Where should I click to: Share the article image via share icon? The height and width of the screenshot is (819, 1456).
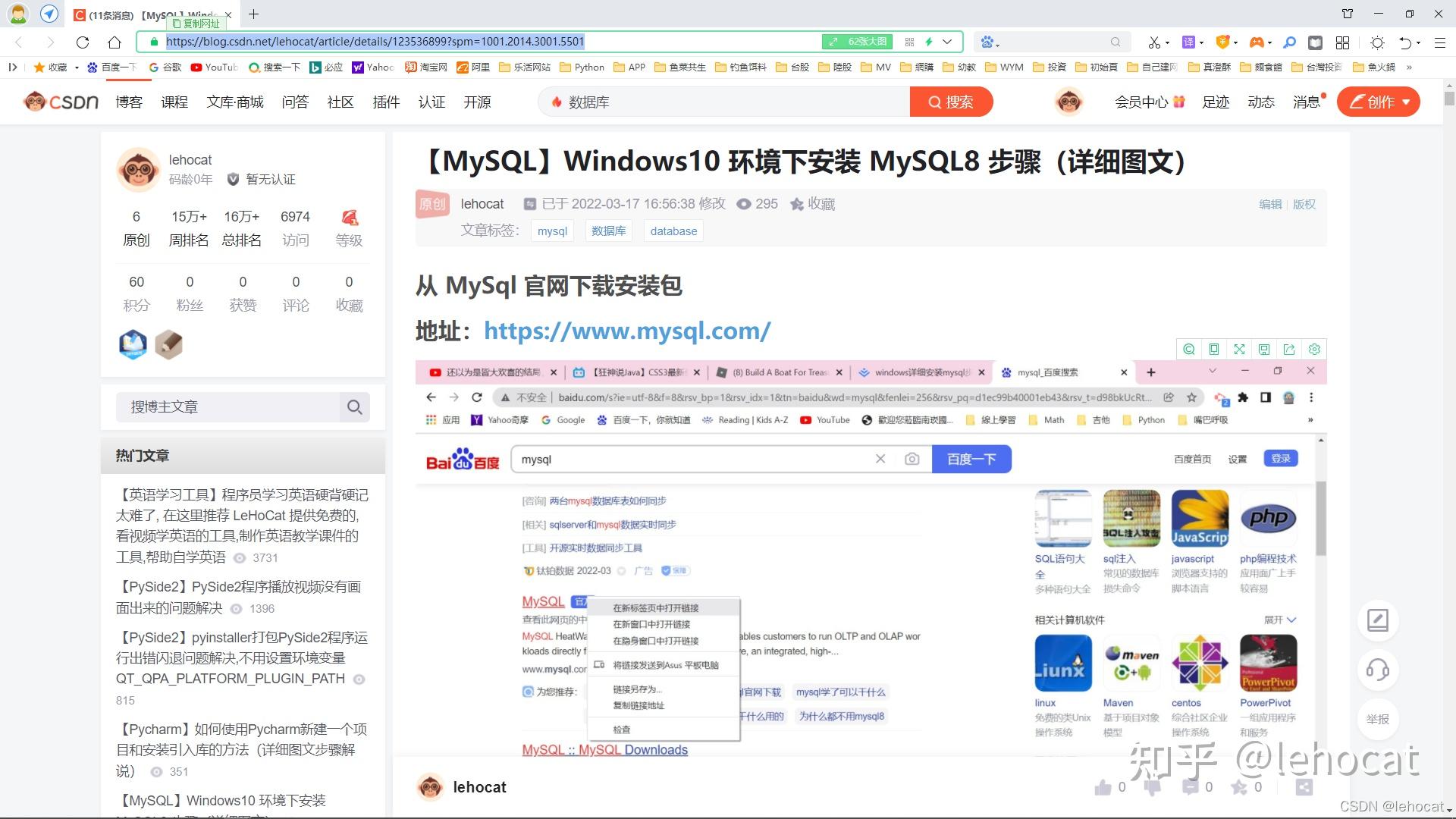(1289, 349)
